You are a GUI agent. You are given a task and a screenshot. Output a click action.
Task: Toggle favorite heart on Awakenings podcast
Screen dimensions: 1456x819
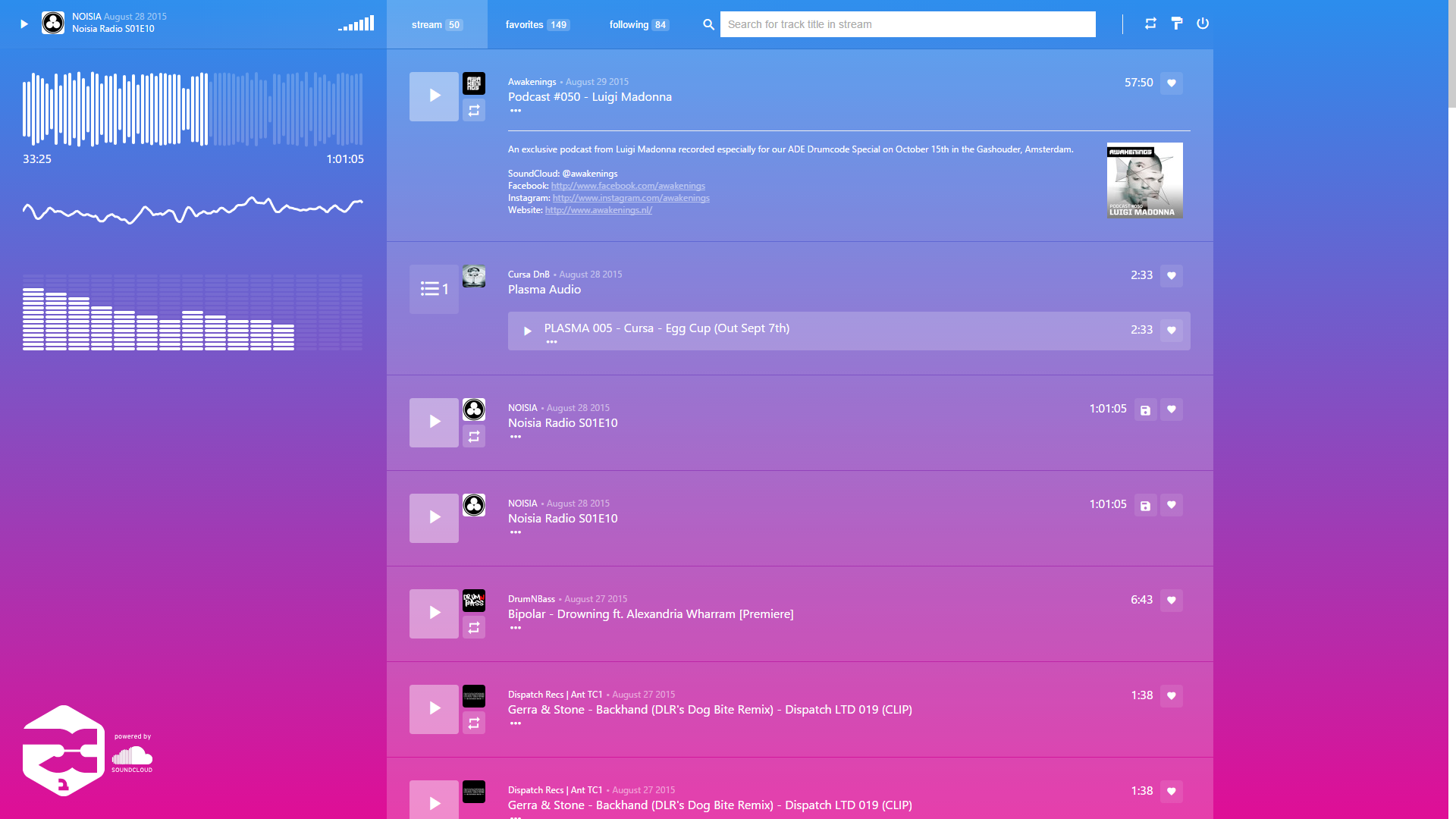point(1171,83)
